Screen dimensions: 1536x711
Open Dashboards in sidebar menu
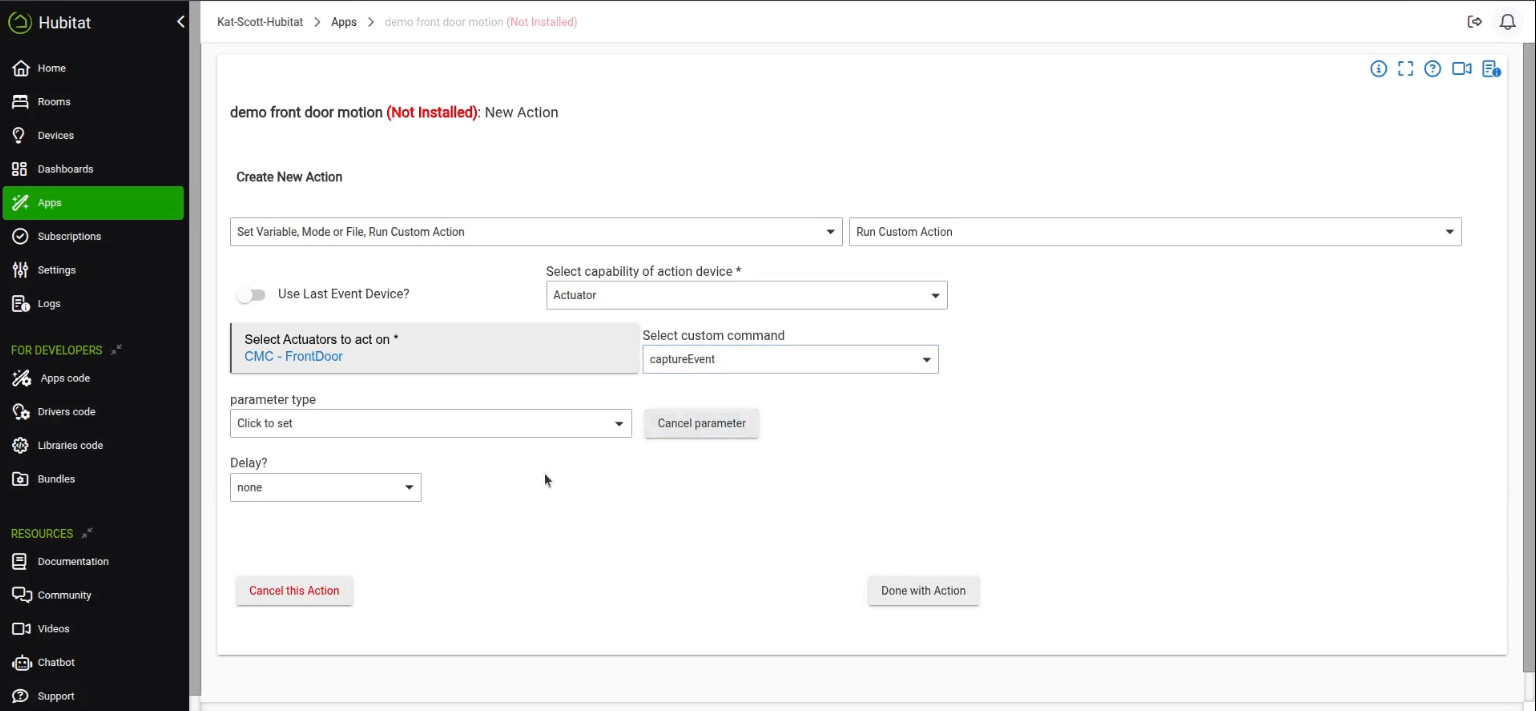93,169
